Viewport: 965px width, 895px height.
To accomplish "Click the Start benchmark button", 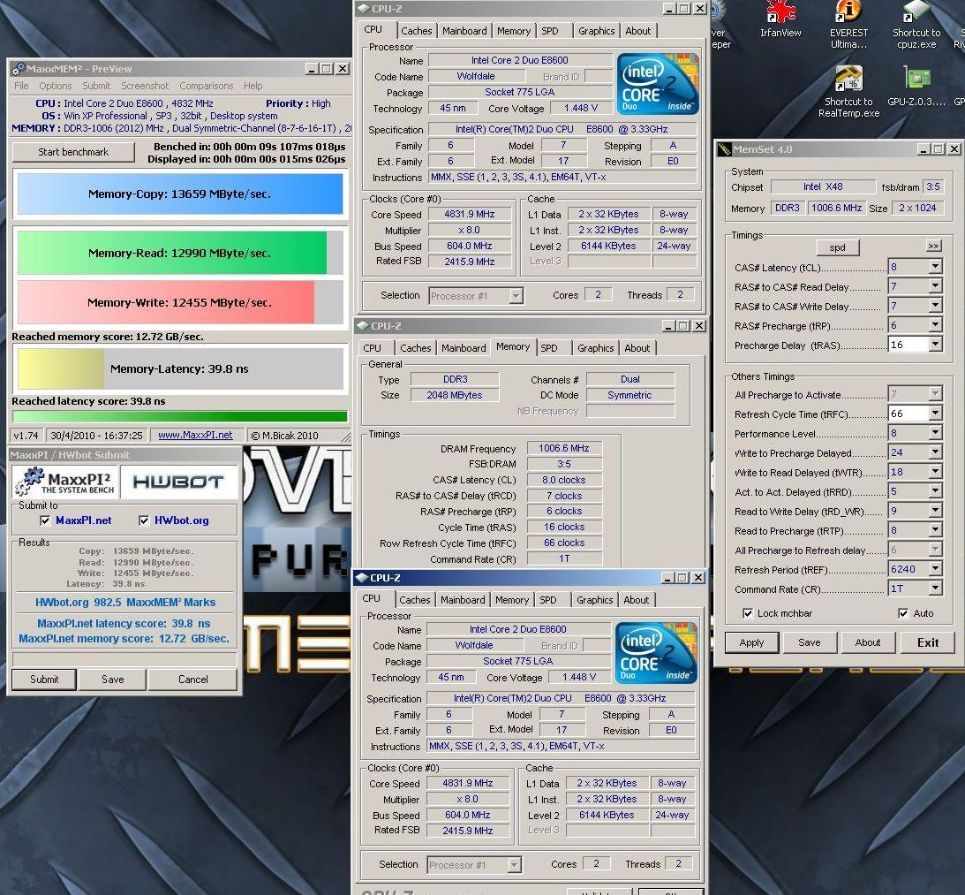I will click(x=73, y=152).
